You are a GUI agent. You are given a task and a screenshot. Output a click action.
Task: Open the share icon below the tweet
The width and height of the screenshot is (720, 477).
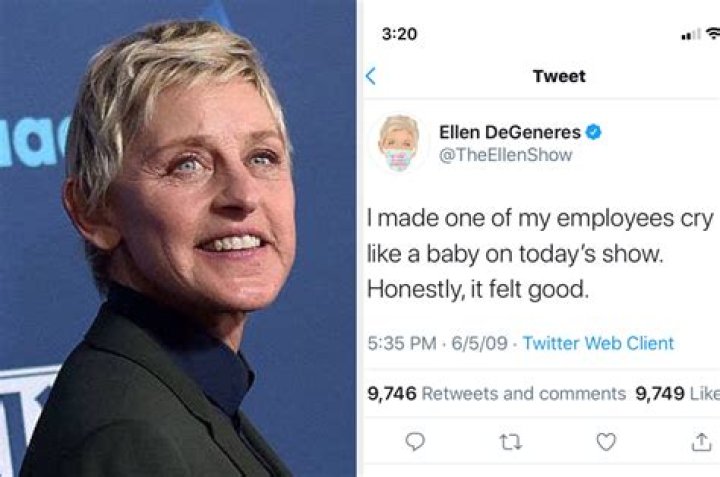pyautogui.click(x=701, y=441)
